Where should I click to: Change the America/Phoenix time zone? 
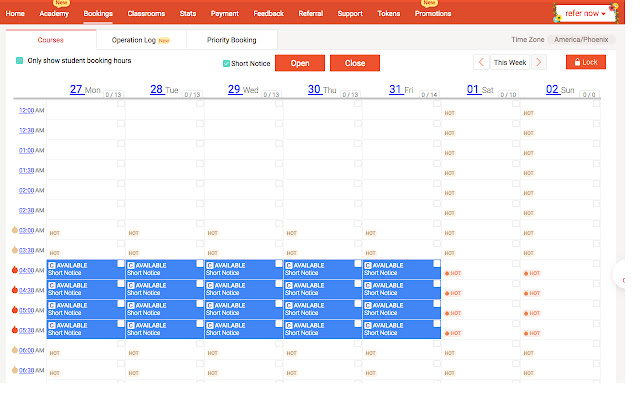click(581, 40)
